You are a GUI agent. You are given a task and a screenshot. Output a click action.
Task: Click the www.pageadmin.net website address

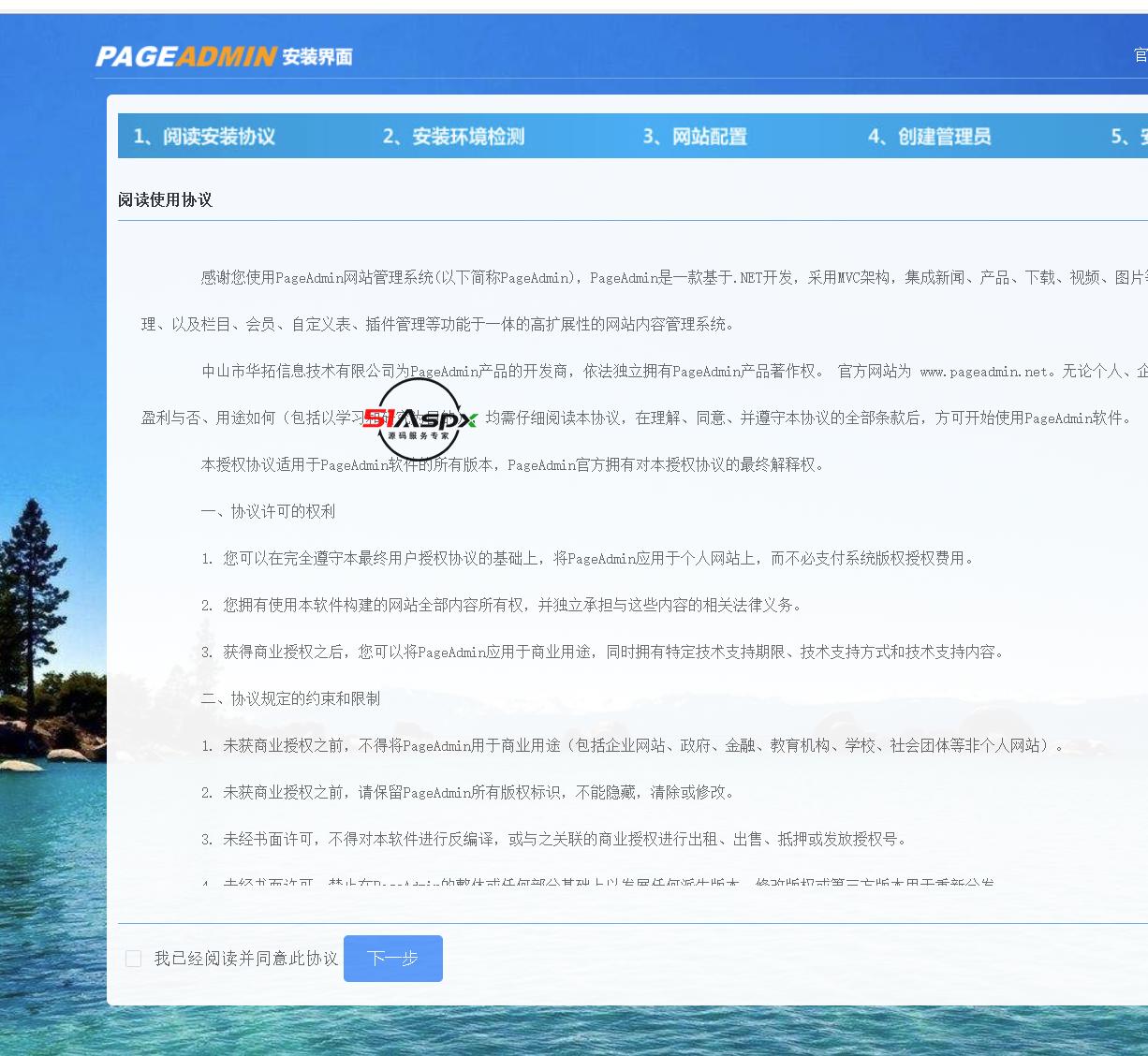984,372
